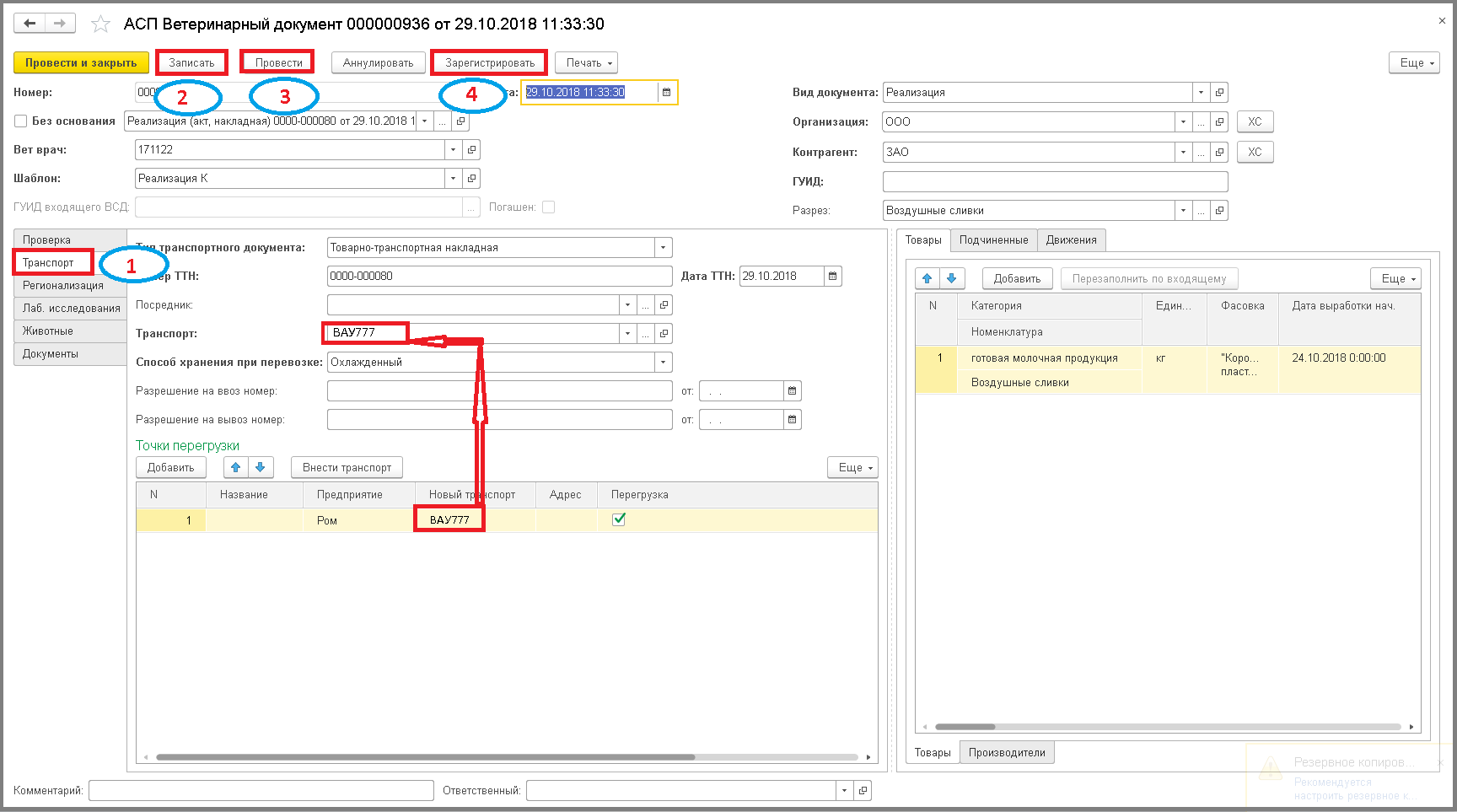Click into the Комментарий input field
Viewport: 1457px width, 812px height.
click(x=261, y=790)
